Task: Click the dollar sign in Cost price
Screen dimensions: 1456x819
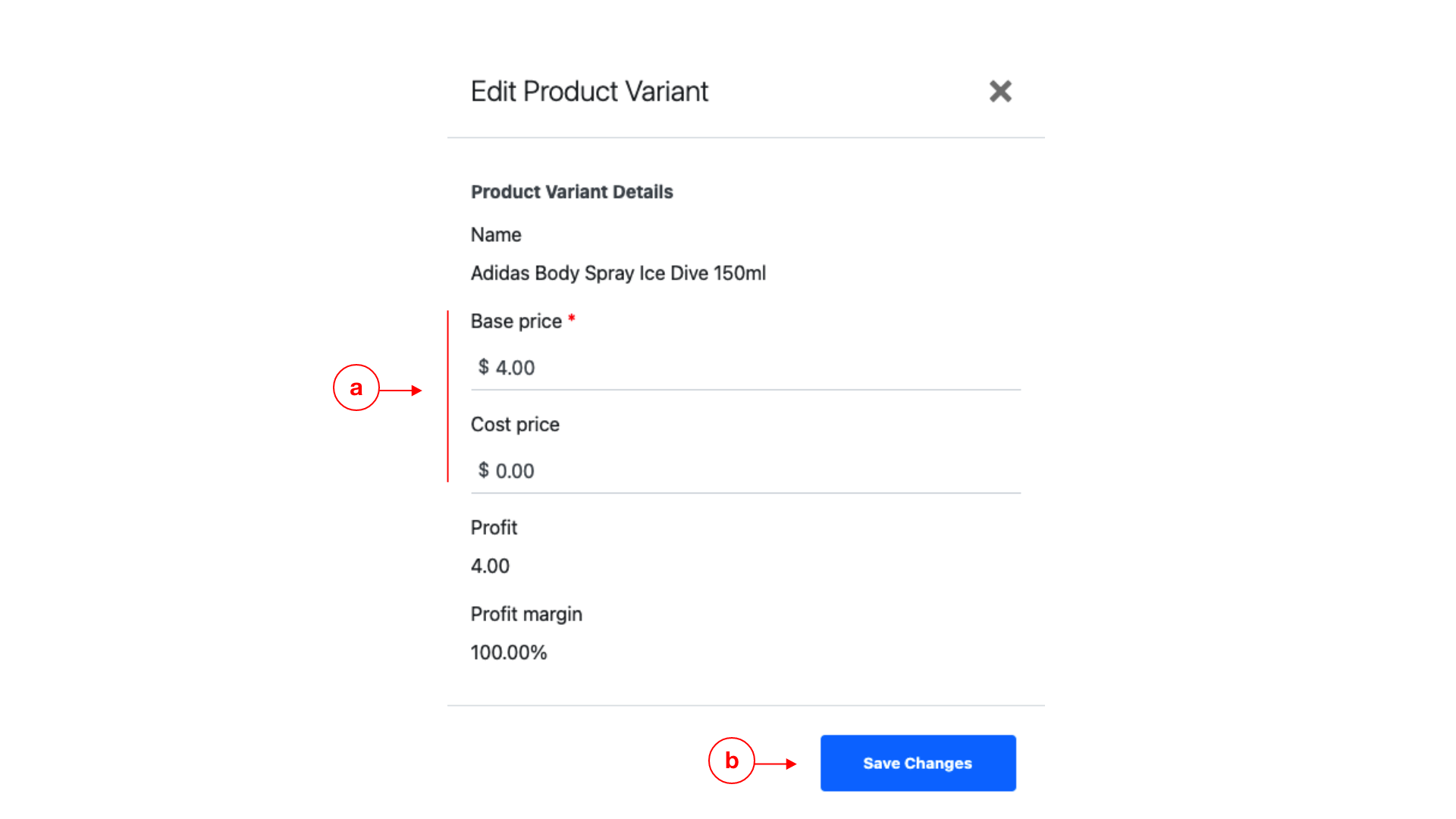Action: pos(483,470)
